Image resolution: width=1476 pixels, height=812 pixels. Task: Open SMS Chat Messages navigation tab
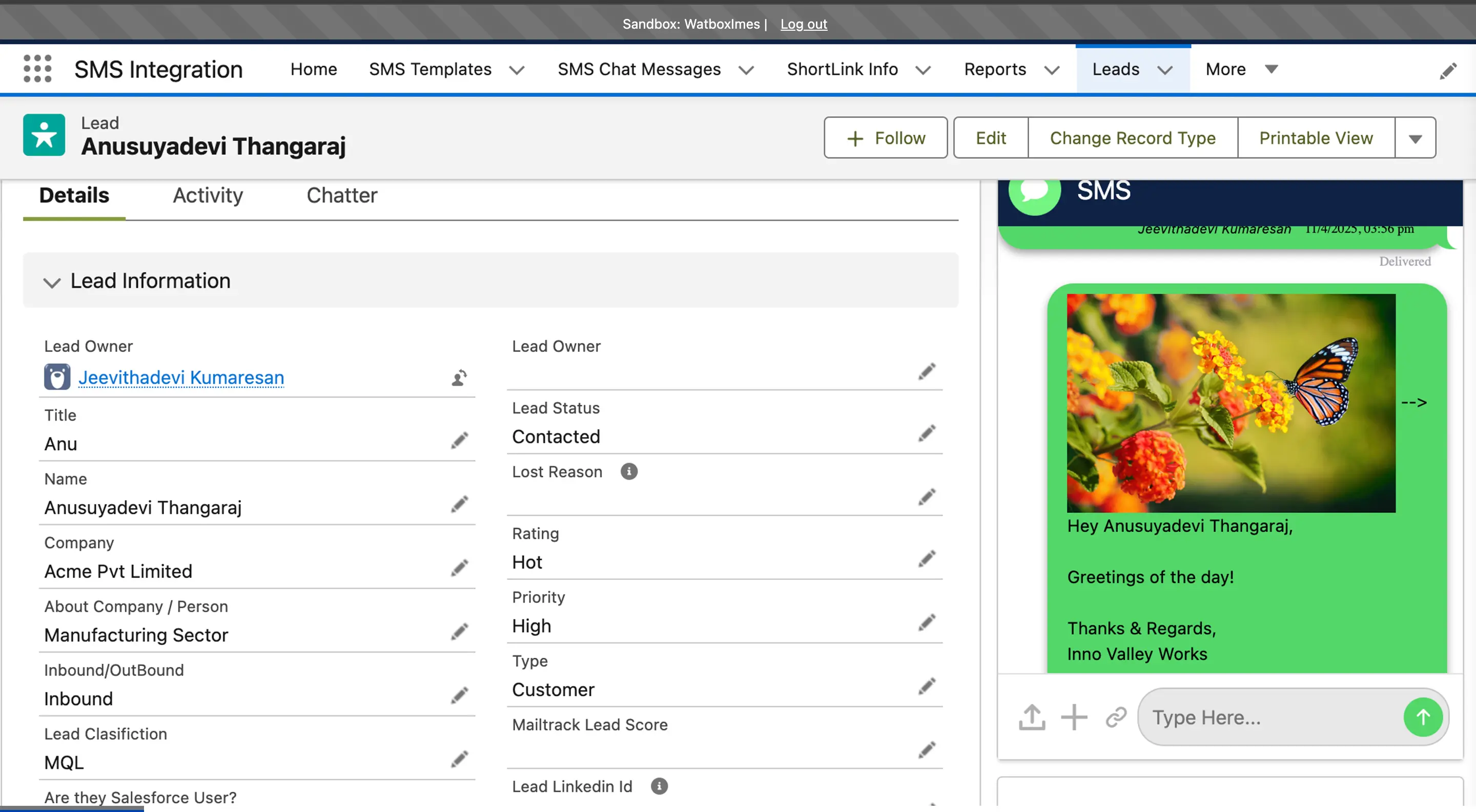coord(639,69)
